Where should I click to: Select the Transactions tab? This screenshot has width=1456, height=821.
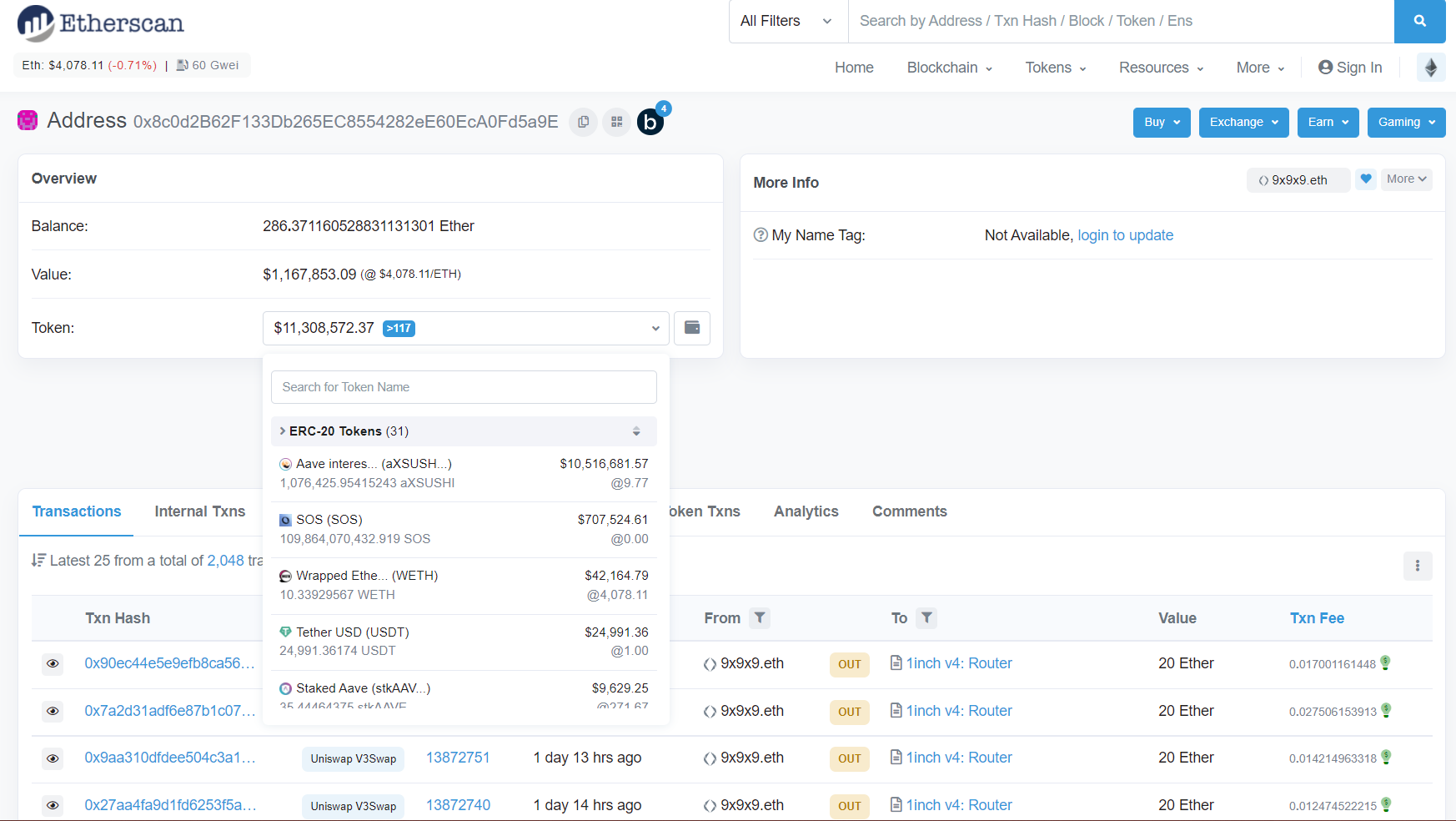pyautogui.click(x=77, y=511)
